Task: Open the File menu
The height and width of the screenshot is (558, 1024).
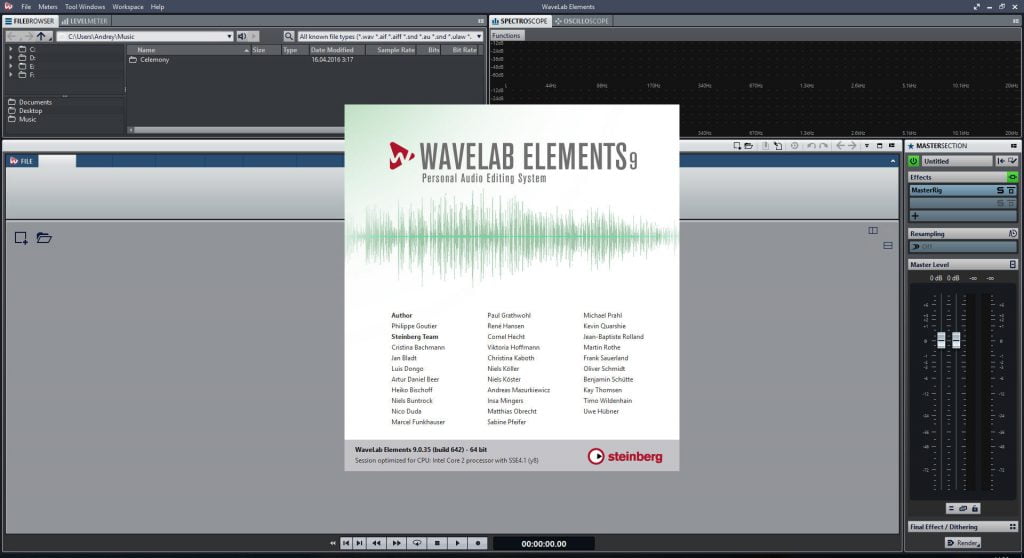Action: (x=26, y=7)
